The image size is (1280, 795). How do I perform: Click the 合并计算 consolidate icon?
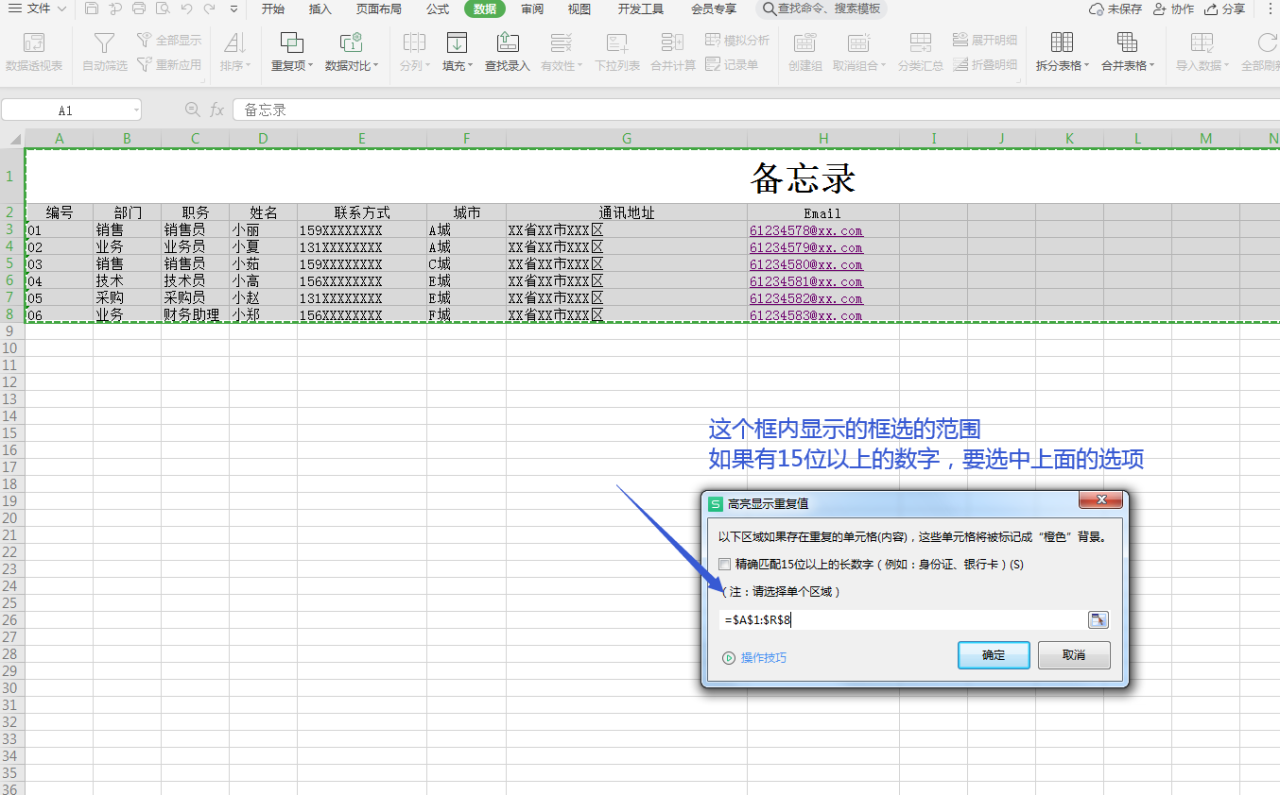coord(673,42)
